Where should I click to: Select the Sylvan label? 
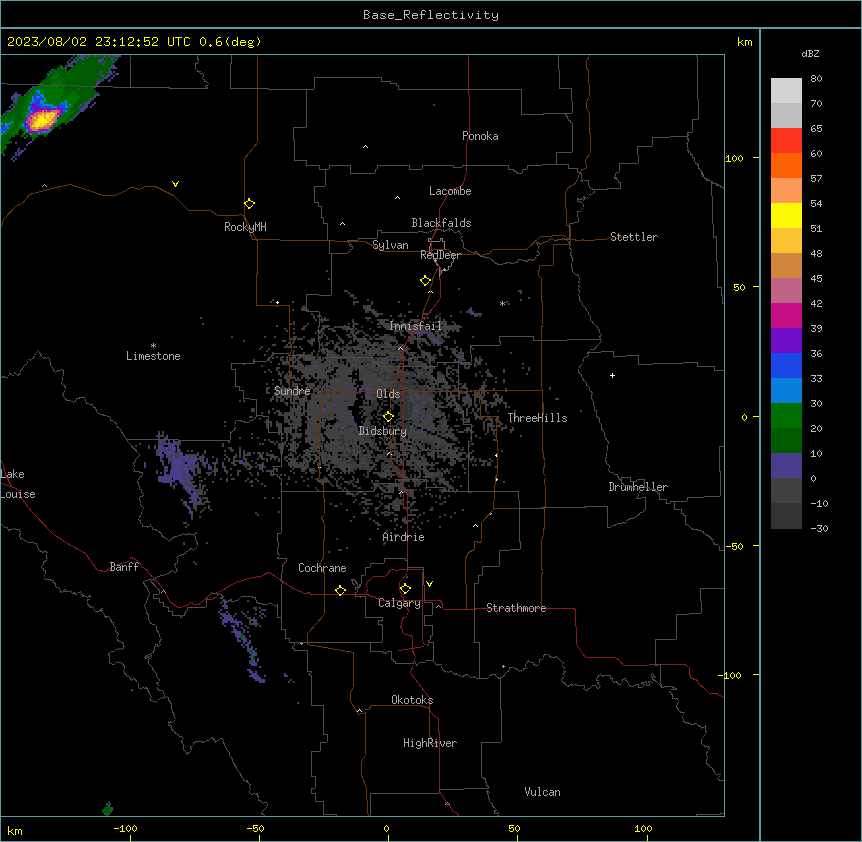click(x=390, y=245)
